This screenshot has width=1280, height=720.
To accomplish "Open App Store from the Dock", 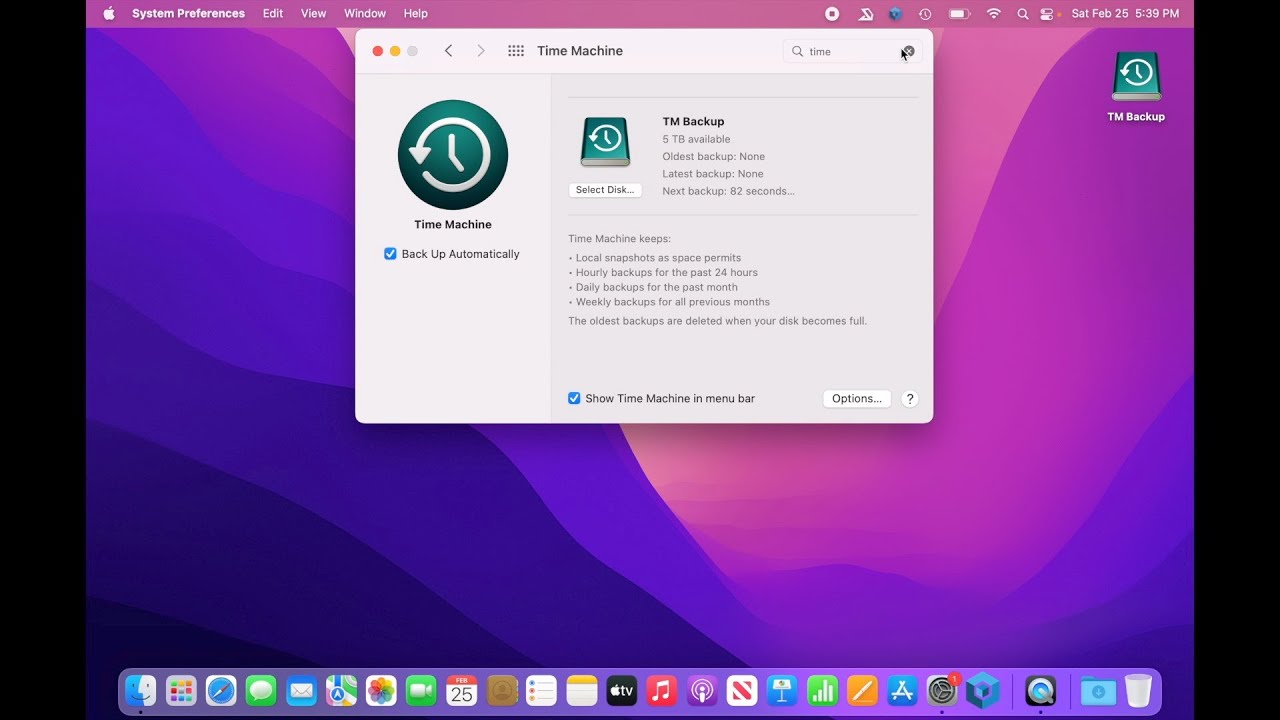I will (902, 690).
